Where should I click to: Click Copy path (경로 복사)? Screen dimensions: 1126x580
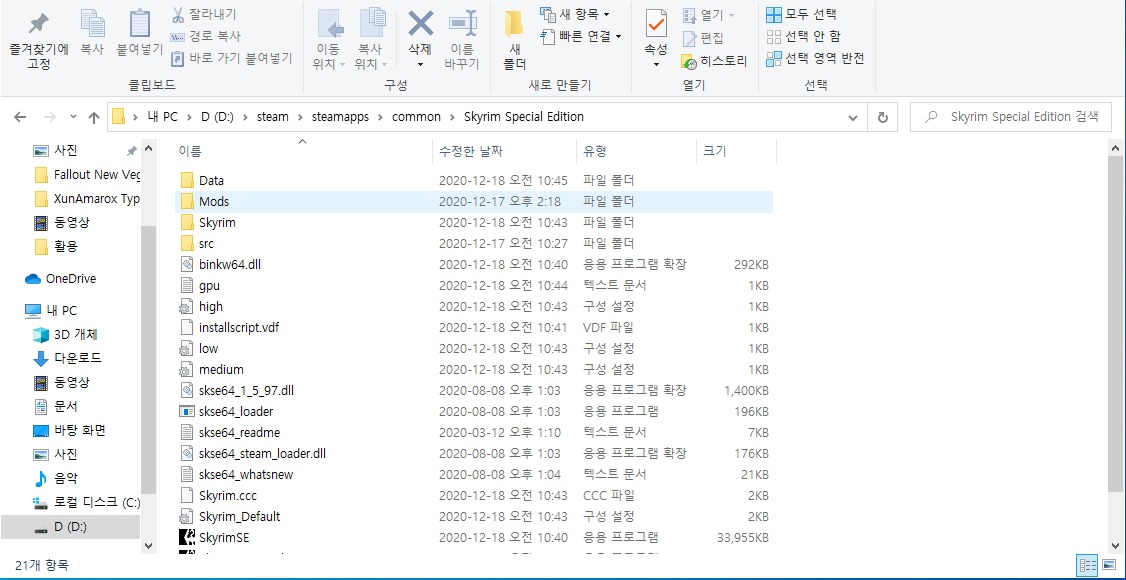(205, 36)
